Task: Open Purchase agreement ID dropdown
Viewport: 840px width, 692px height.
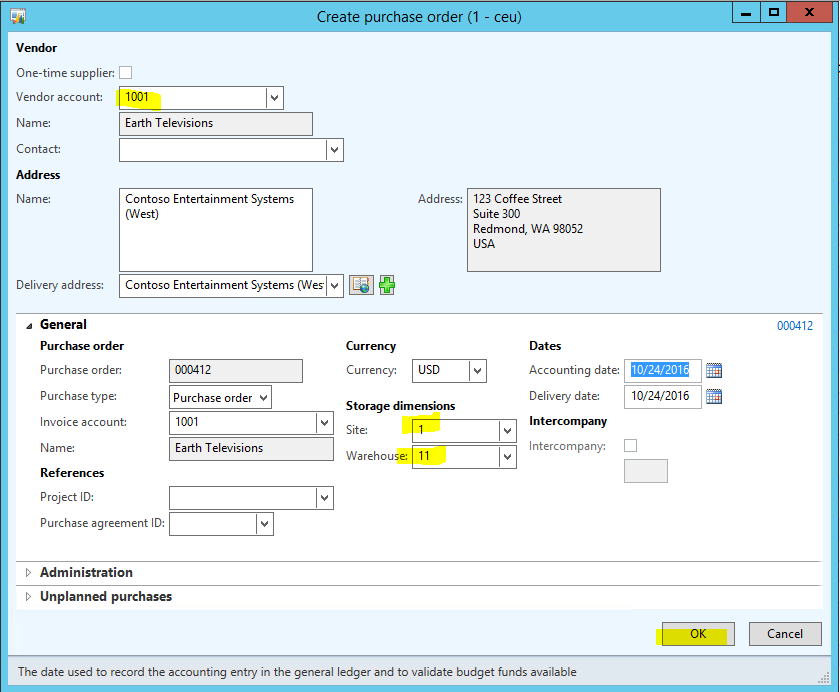Action: point(264,524)
